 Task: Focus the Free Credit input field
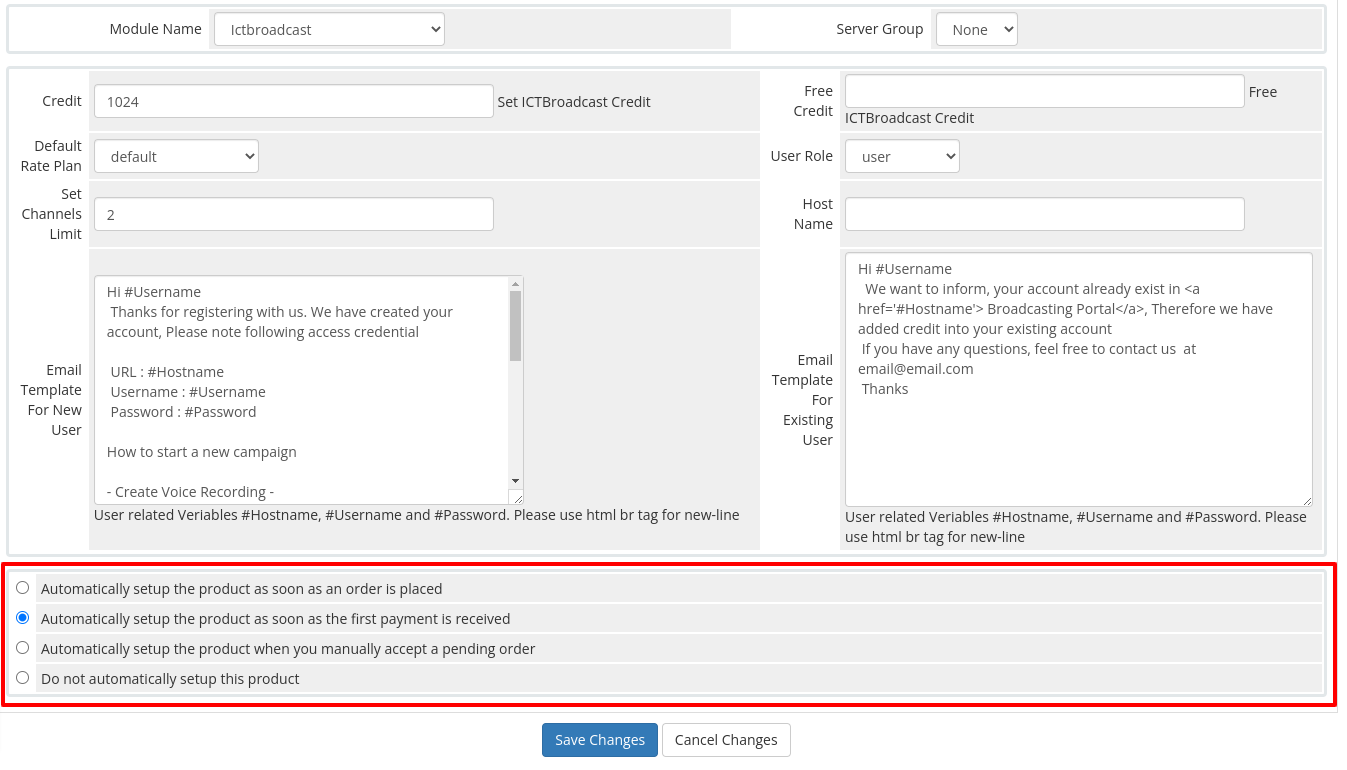[1045, 91]
